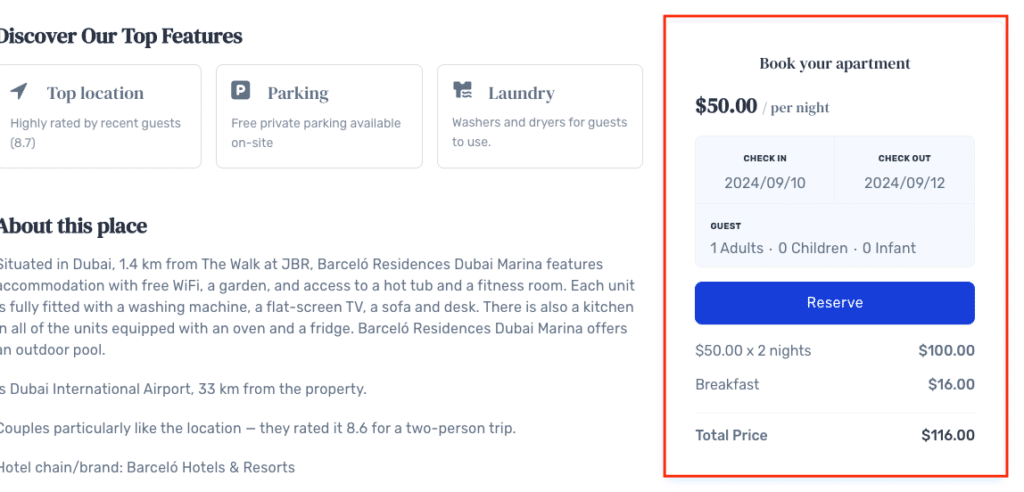Screen dimensions: 1024x492
Task: Click the Check In label
Action: pyautogui.click(x=765, y=158)
